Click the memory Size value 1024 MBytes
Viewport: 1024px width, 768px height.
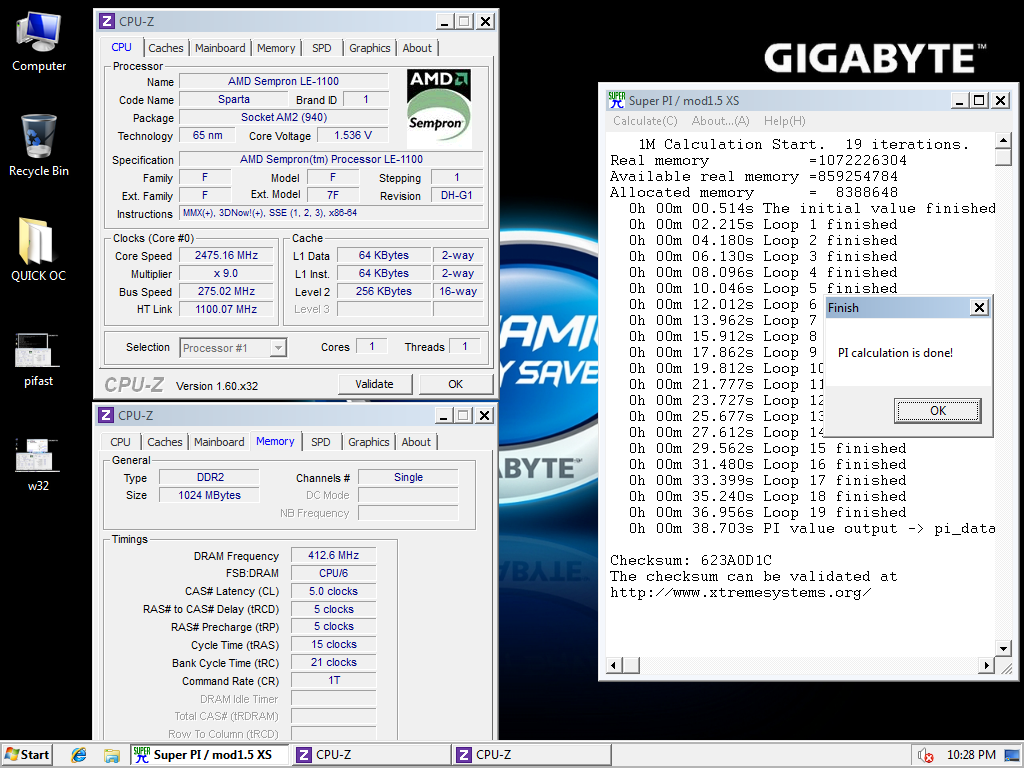(210, 495)
